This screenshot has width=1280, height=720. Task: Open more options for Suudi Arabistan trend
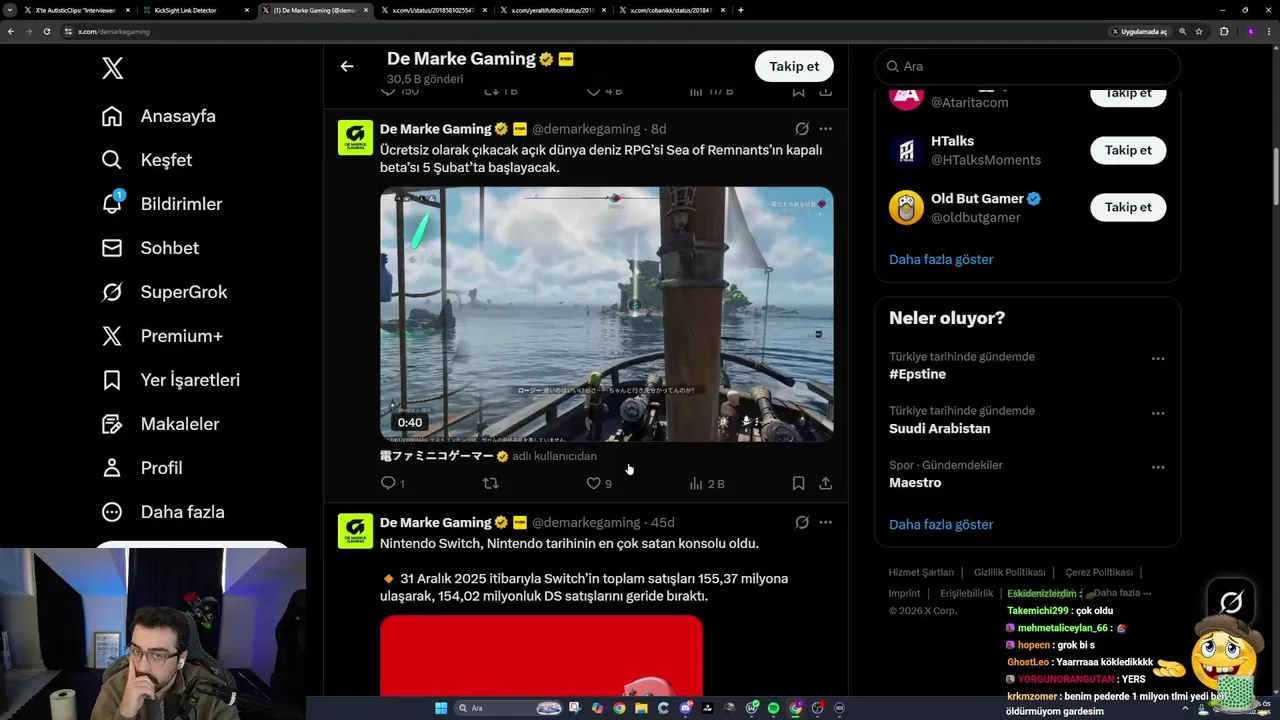1157,413
